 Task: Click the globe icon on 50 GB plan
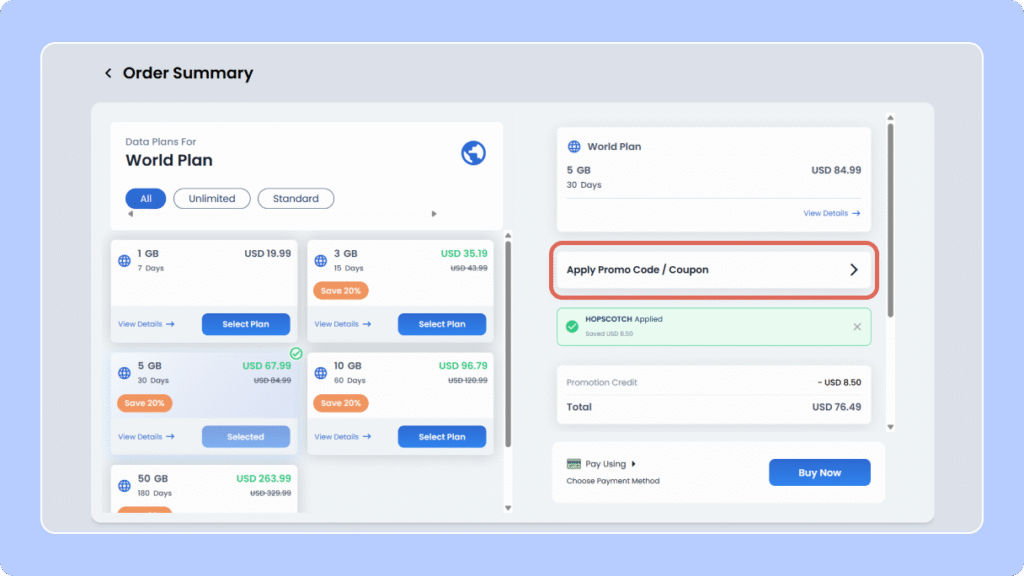(x=124, y=486)
